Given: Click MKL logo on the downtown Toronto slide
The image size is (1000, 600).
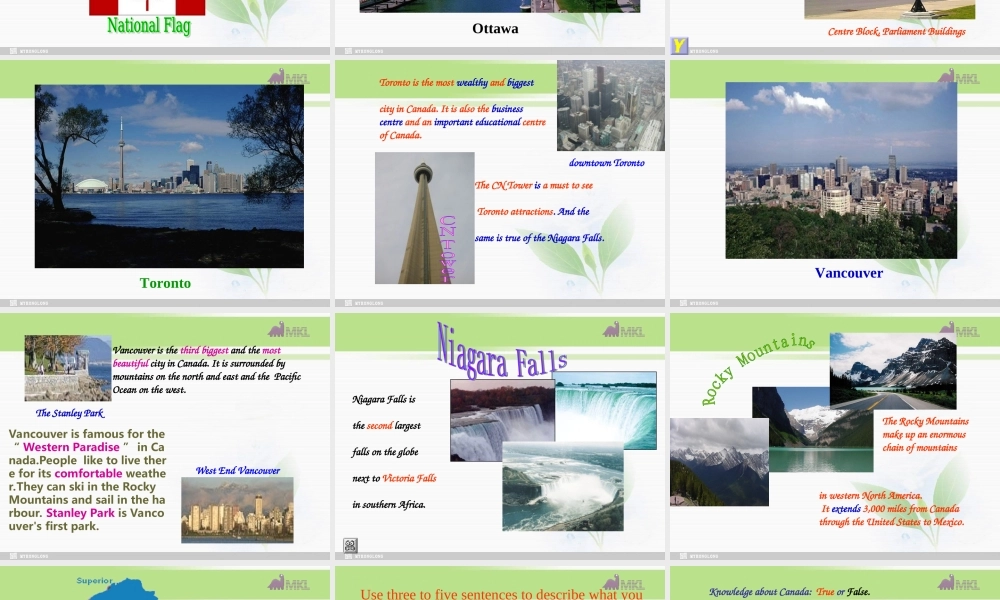Looking at the screenshot, I should (624, 77).
